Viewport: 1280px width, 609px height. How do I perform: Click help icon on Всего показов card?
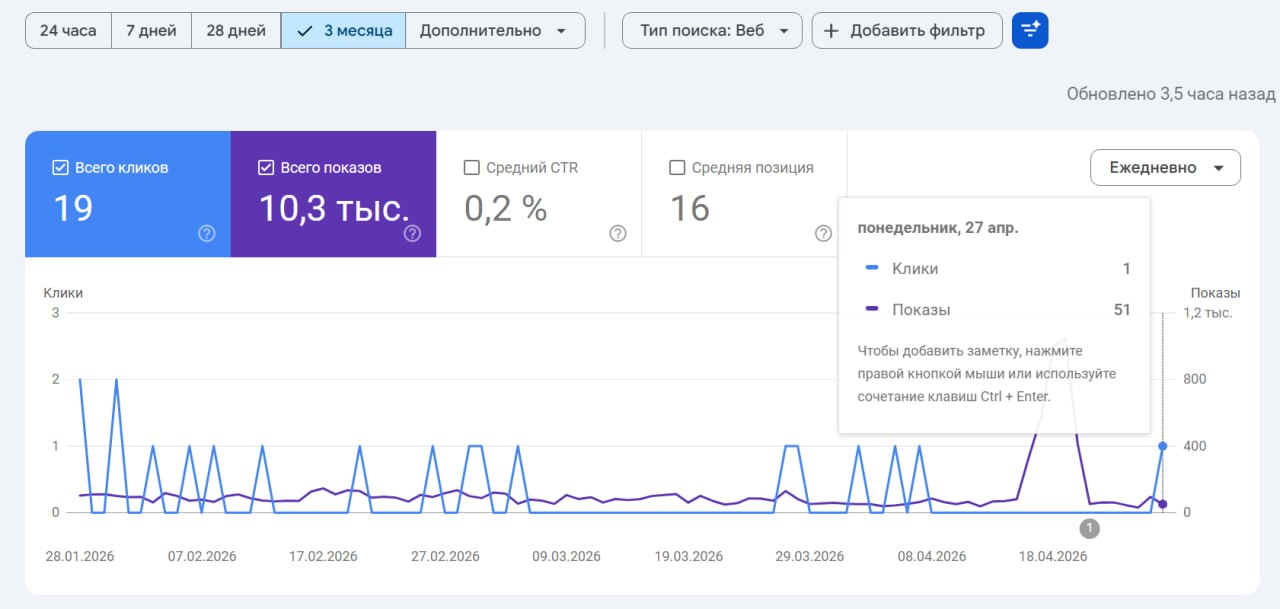click(412, 233)
